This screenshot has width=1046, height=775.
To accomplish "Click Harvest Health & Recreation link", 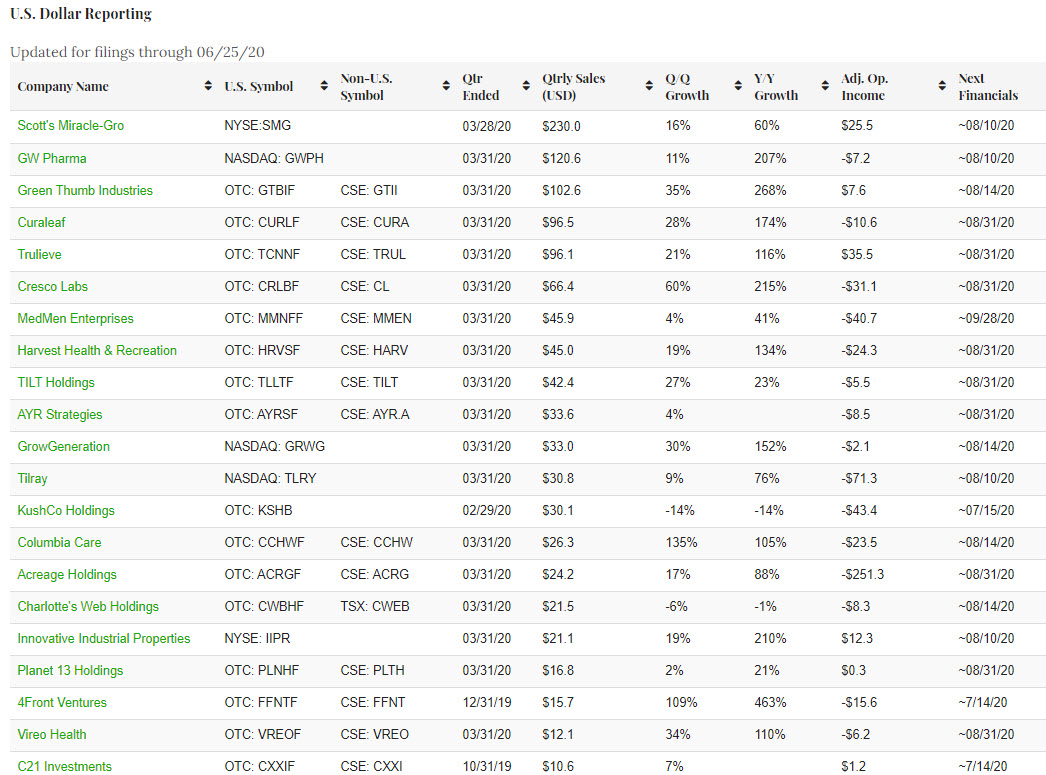I will [97, 350].
